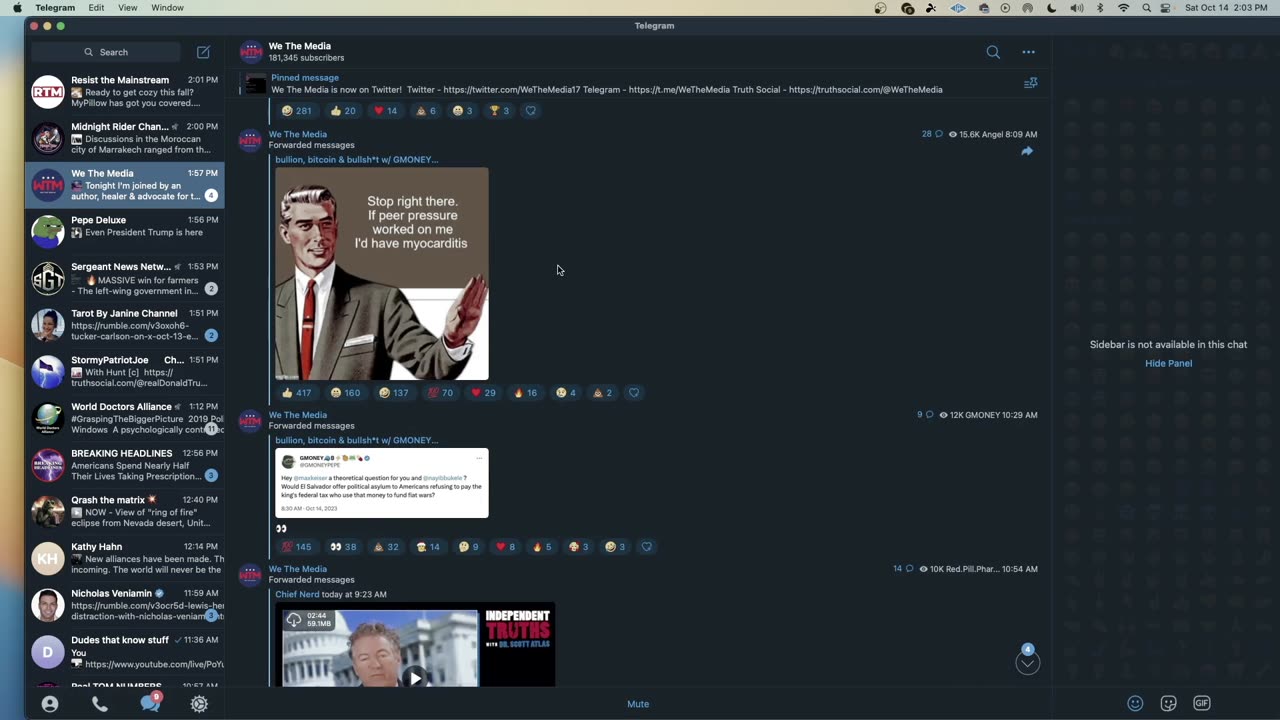Open the Kathy Hahn chat
The width and height of the screenshot is (1280, 720).
click(125, 558)
